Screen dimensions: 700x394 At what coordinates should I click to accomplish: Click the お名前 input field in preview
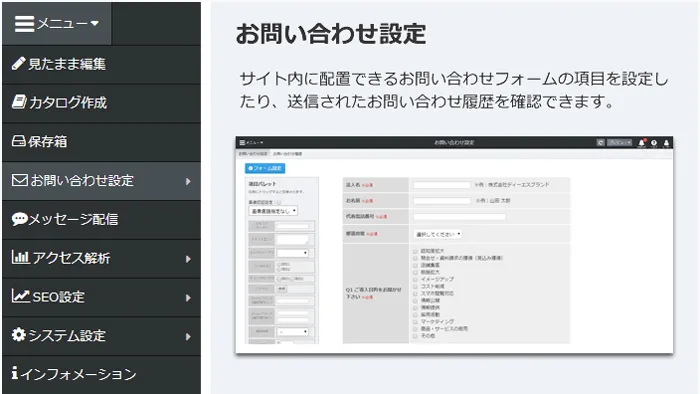(x=442, y=201)
